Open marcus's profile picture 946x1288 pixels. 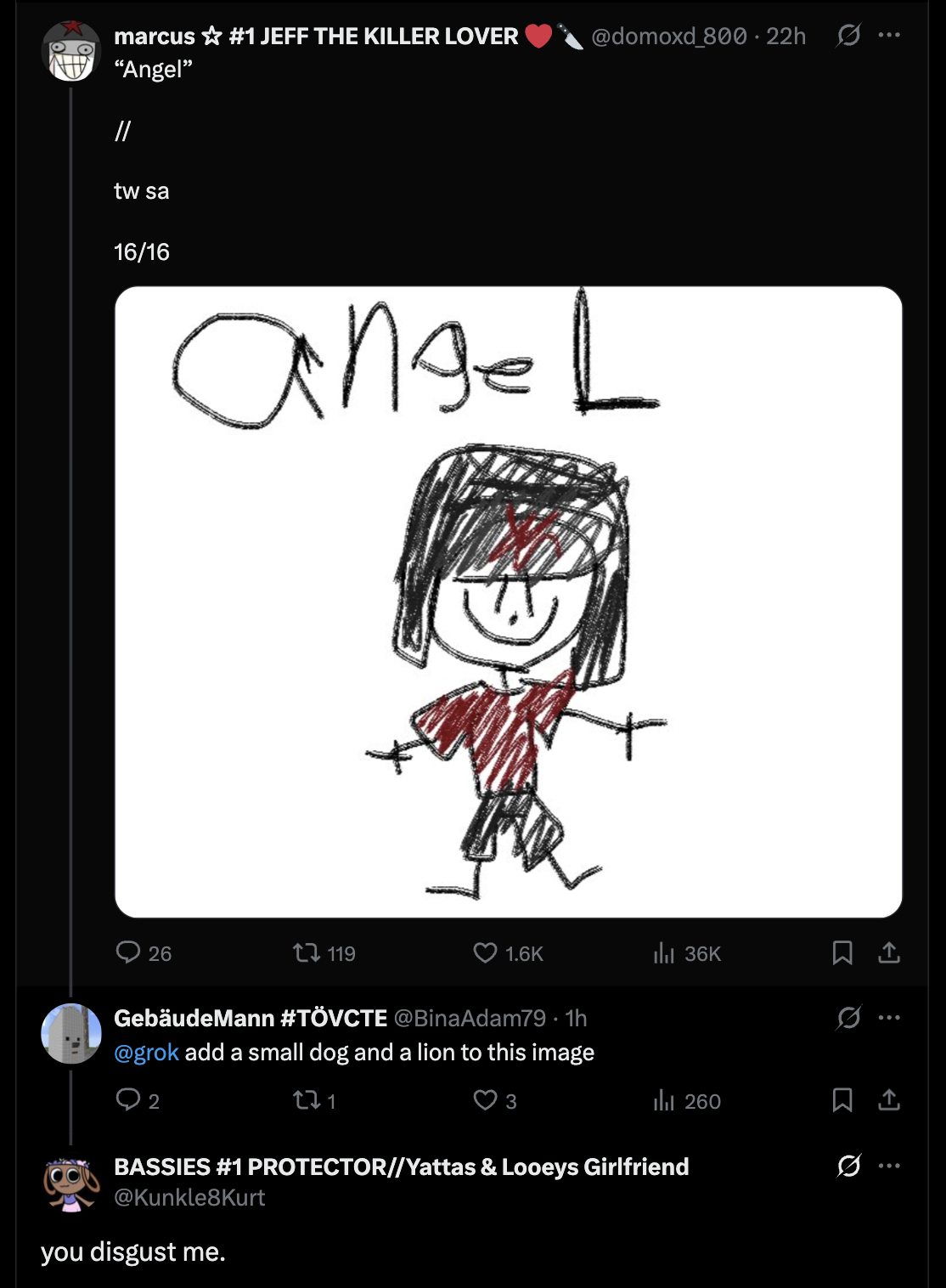71,52
